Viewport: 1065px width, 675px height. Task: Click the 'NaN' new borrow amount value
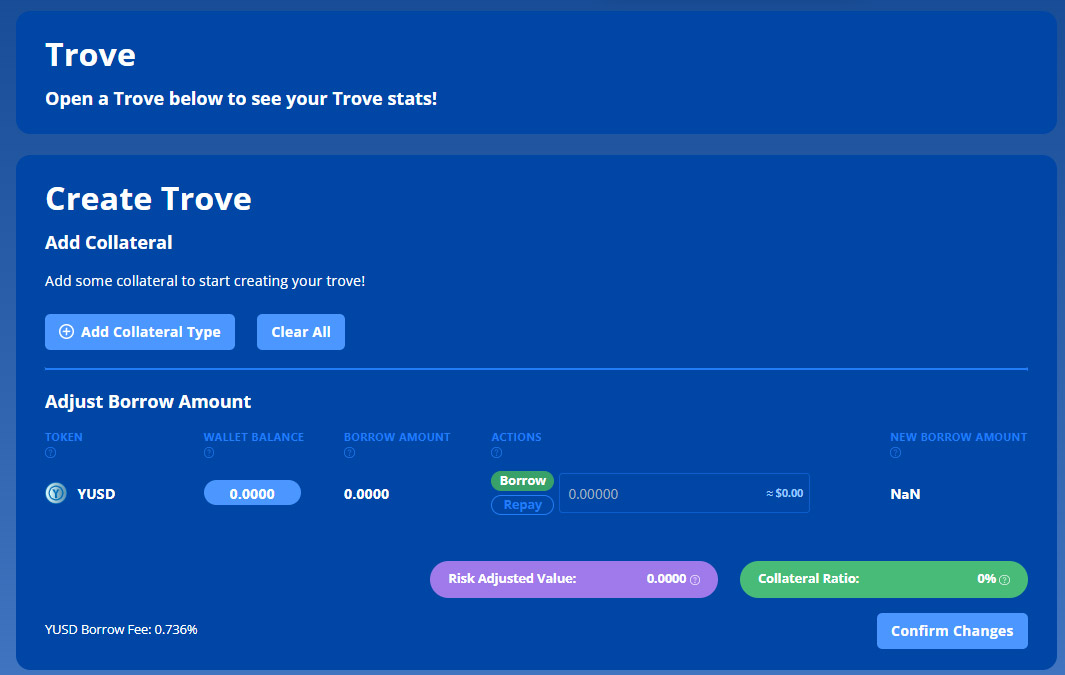(905, 494)
